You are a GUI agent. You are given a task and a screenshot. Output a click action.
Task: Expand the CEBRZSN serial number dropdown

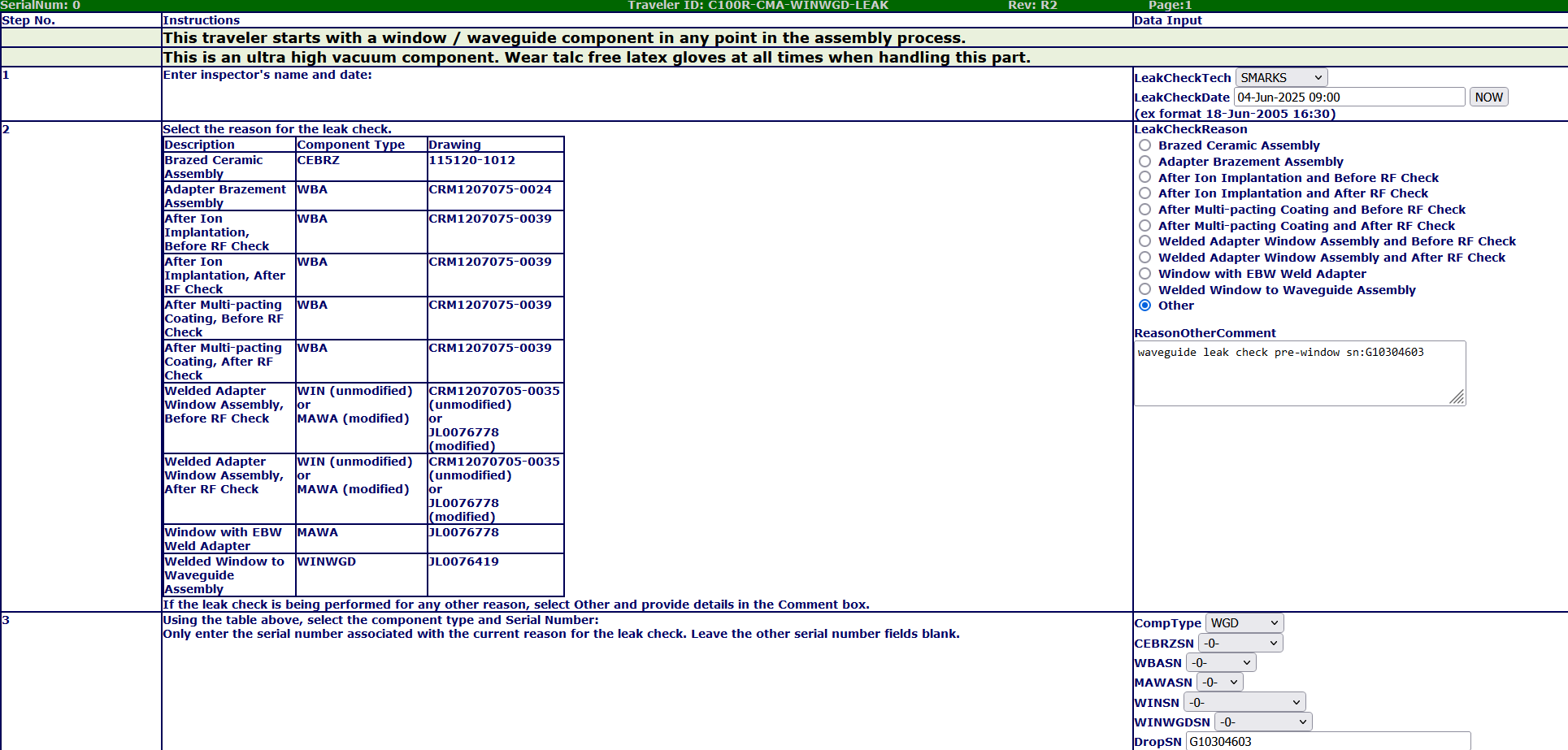coord(1240,643)
